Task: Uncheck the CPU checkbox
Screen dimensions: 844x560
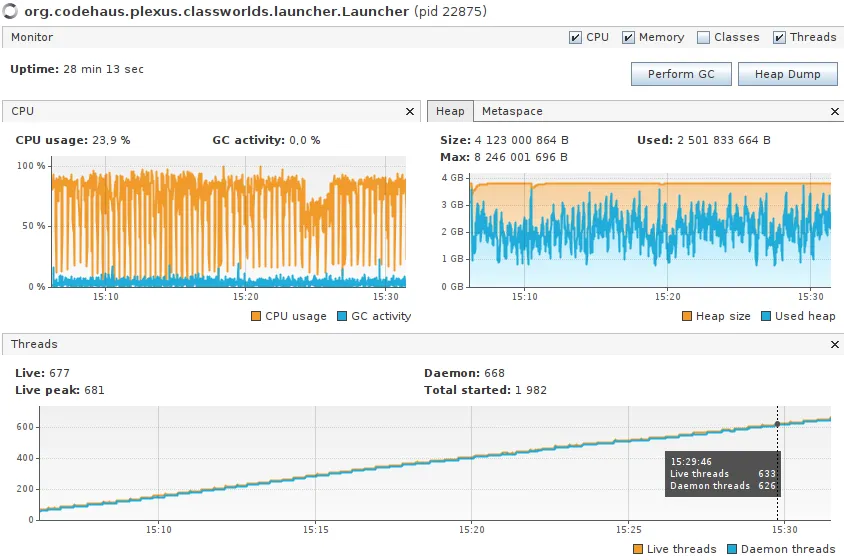Action: (x=575, y=37)
